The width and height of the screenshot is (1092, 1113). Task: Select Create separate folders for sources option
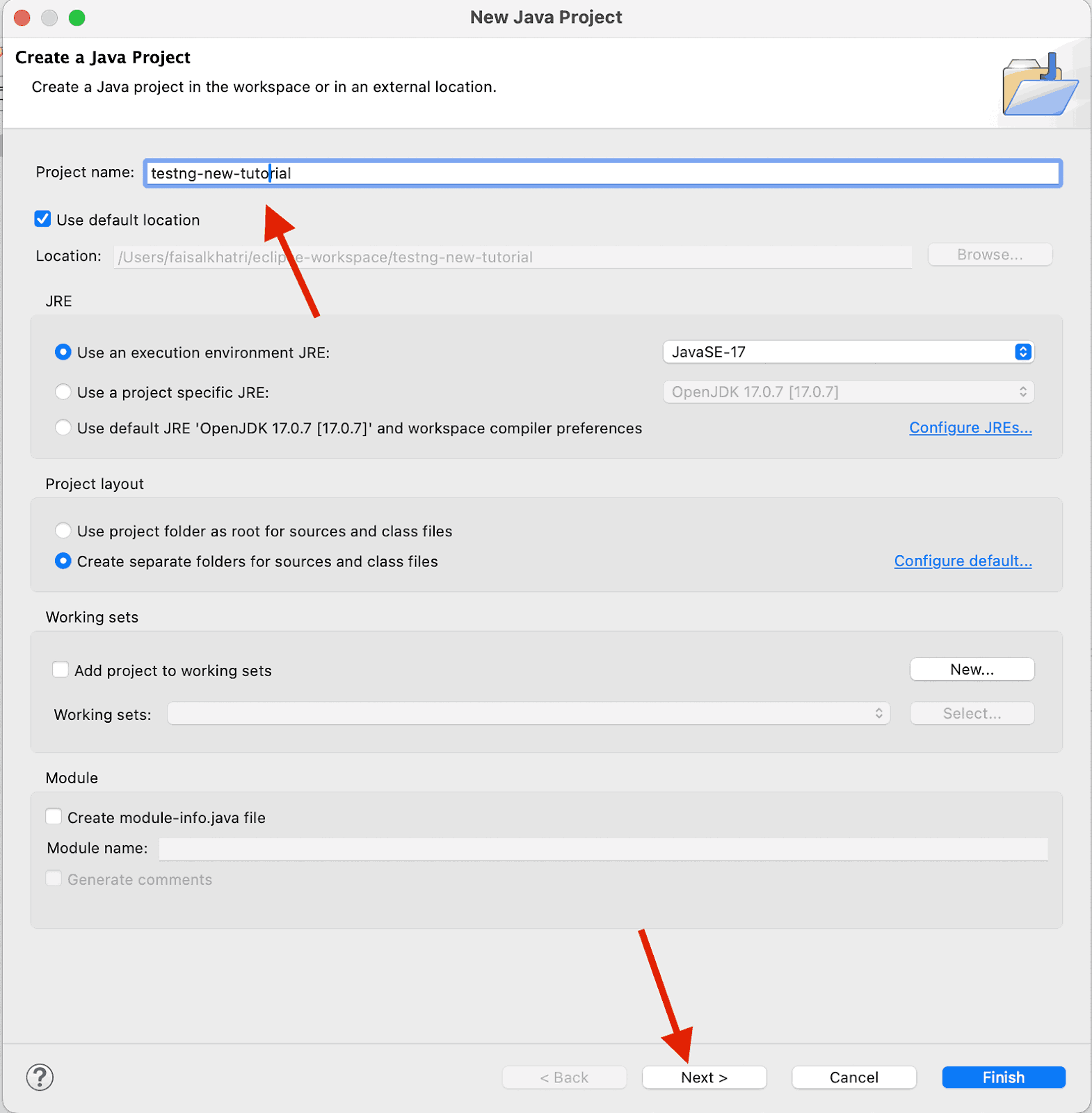pos(63,561)
